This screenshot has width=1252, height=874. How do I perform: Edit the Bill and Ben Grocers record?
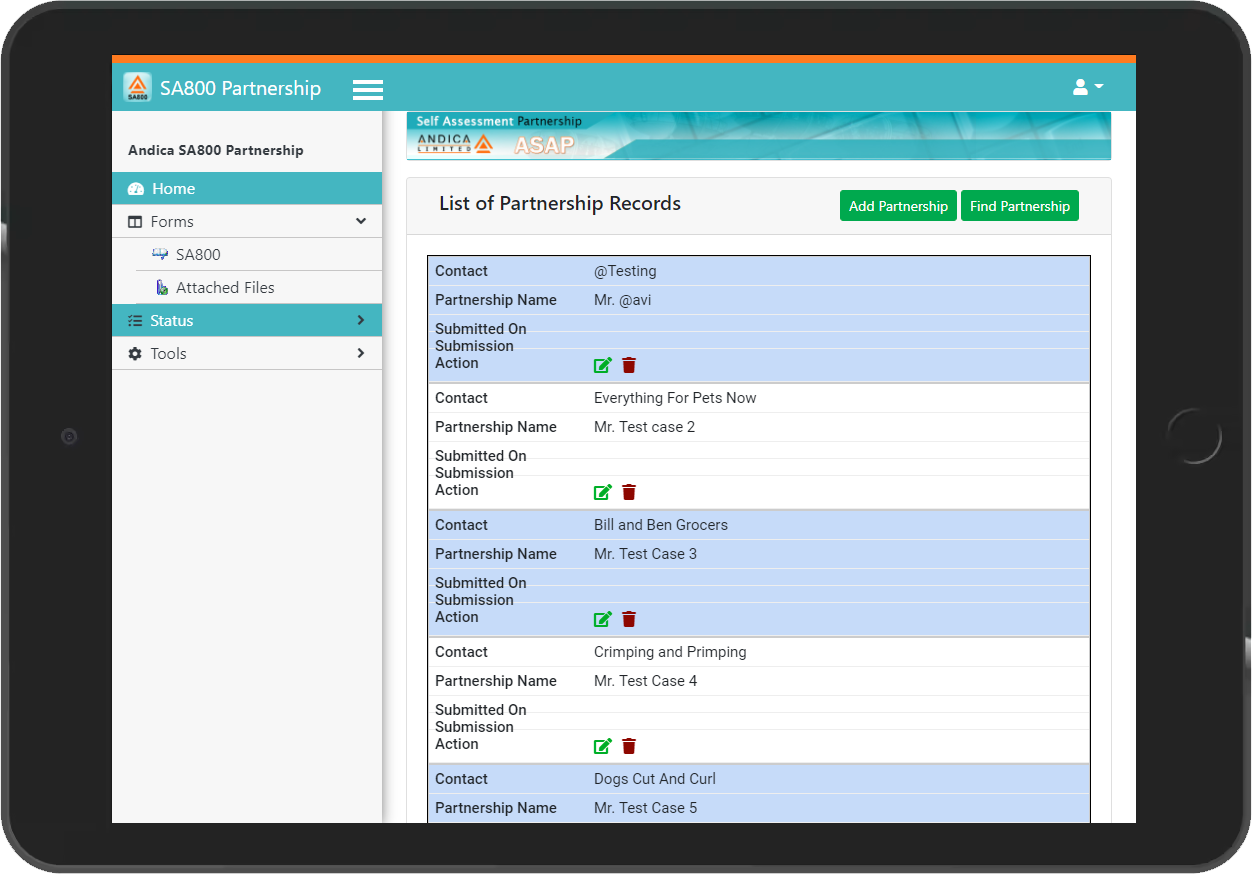pos(602,619)
